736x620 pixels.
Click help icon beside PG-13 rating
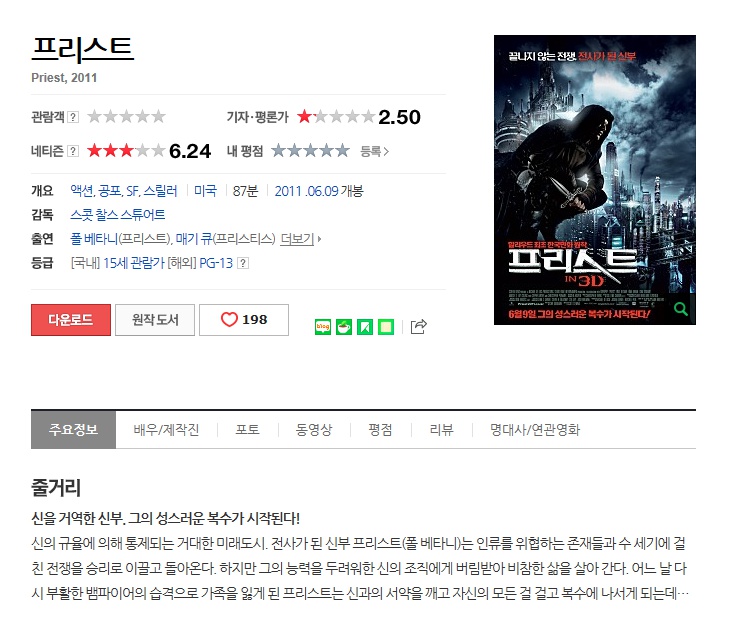[x=243, y=263]
